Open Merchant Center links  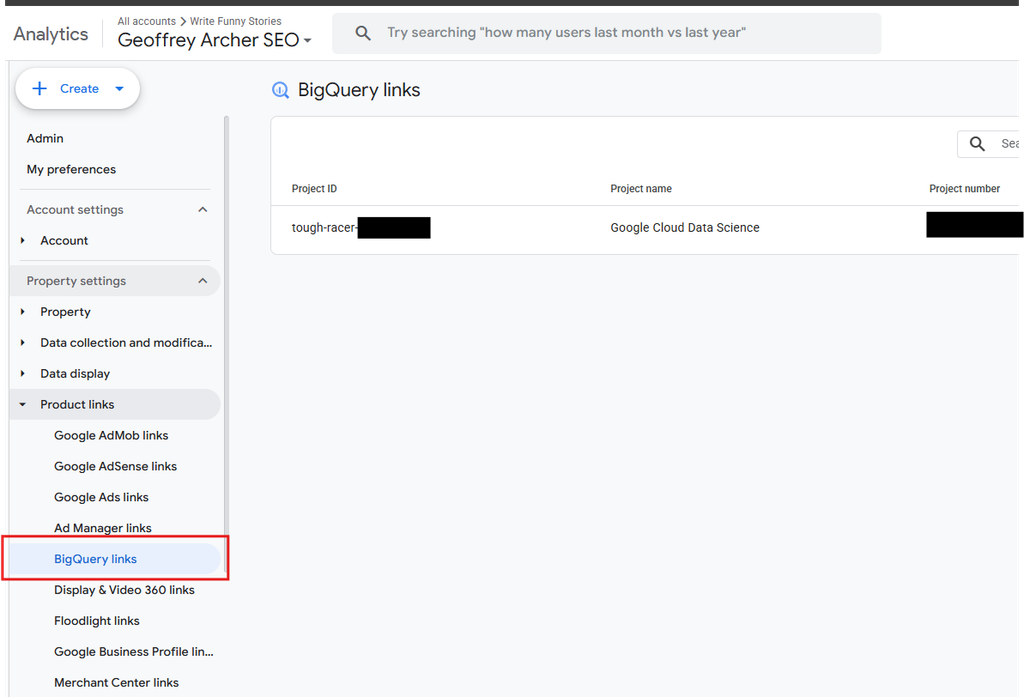116,683
